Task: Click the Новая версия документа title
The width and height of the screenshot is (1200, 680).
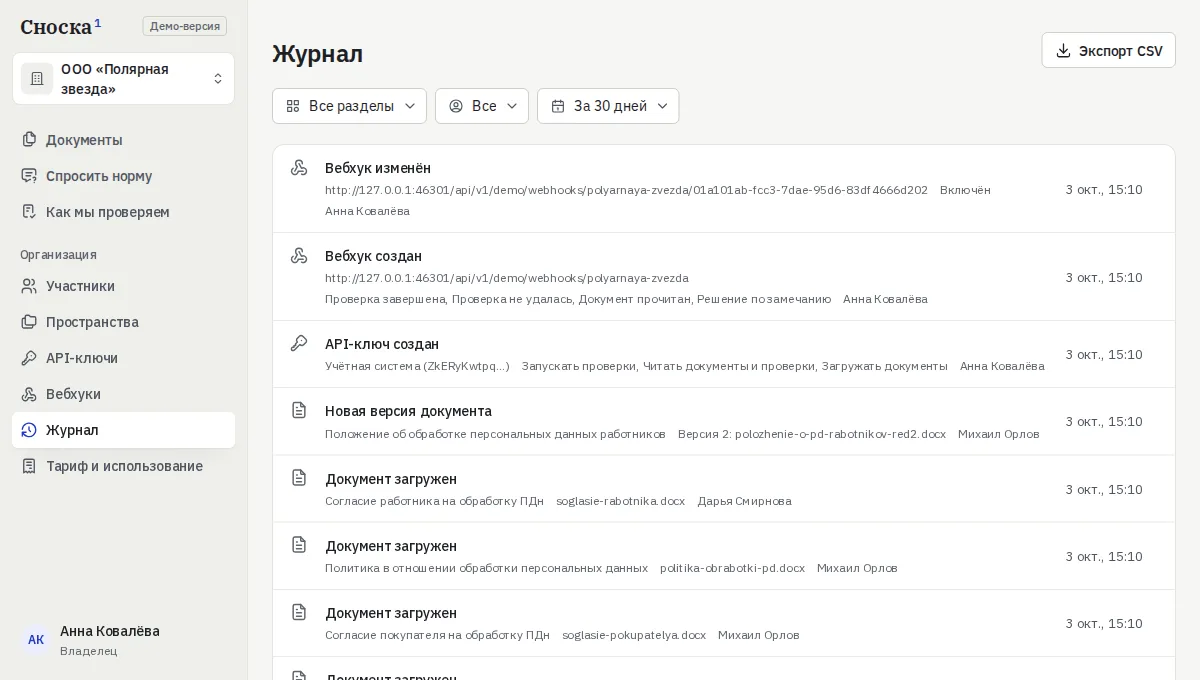Action: pos(408,411)
